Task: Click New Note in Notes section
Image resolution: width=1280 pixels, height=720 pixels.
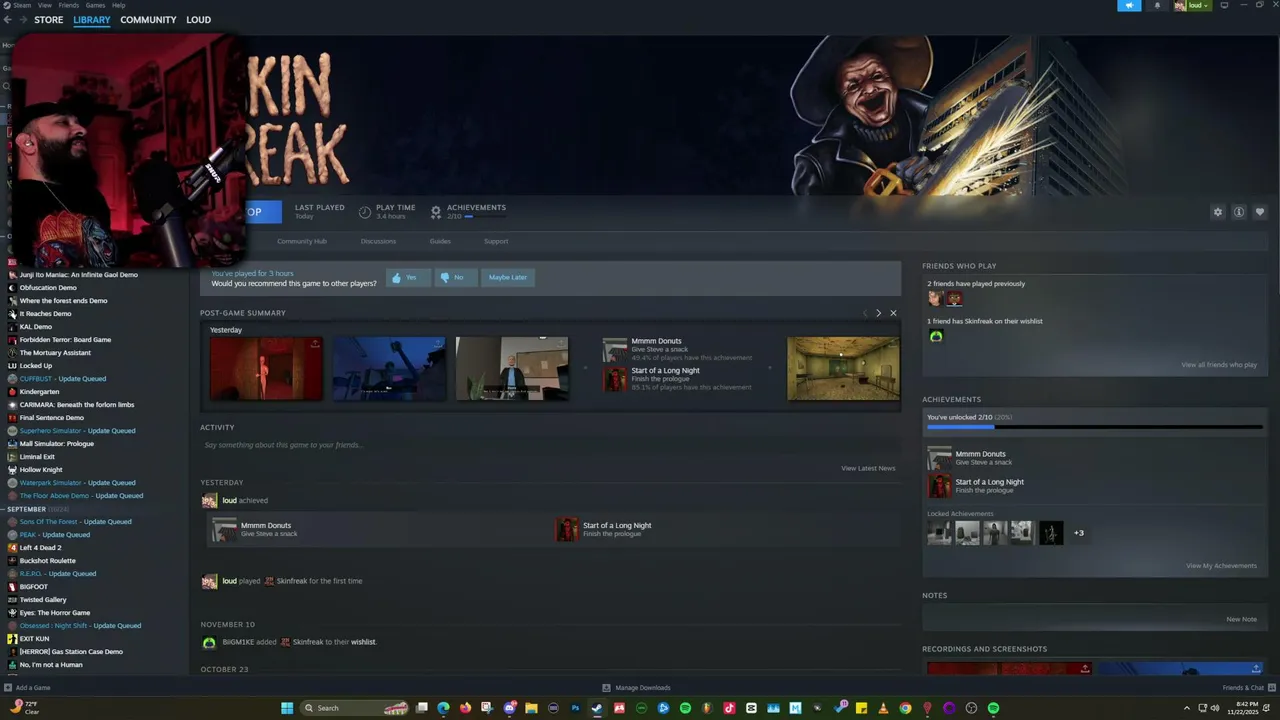Action: tap(1241, 619)
